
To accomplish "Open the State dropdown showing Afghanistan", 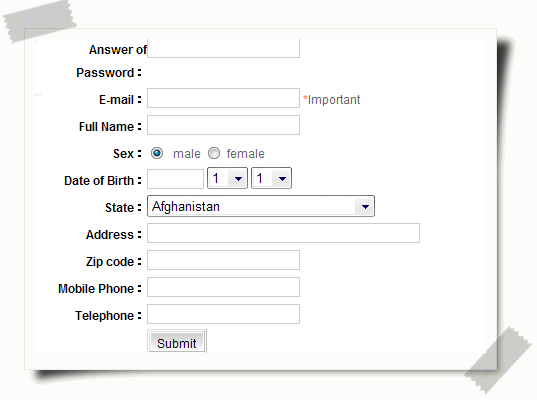I will coord(261,206).
